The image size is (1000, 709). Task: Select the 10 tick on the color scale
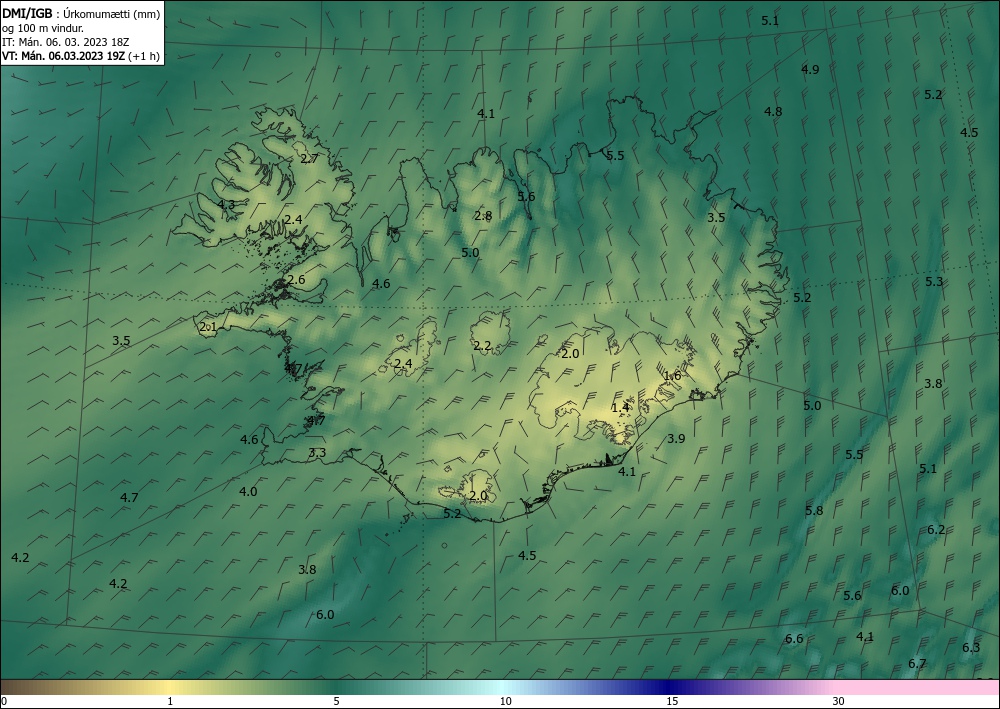point(505,701)
